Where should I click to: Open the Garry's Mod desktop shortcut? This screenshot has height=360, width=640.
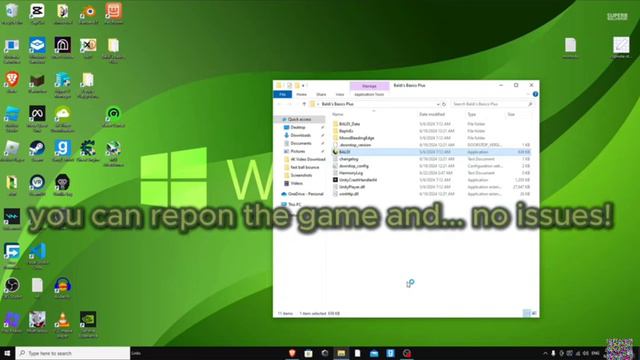tap(62, 151)
